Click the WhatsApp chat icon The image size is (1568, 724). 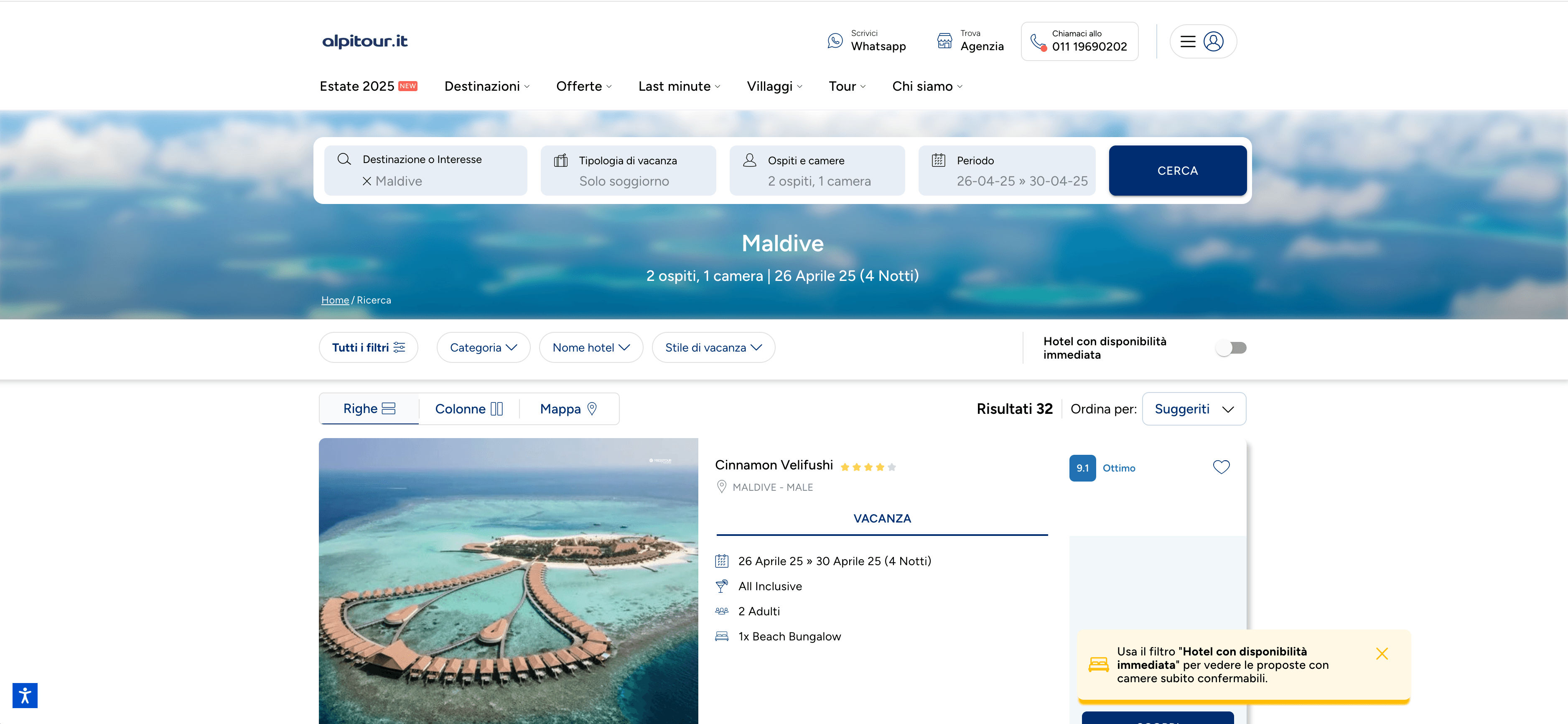pos(835,41)
